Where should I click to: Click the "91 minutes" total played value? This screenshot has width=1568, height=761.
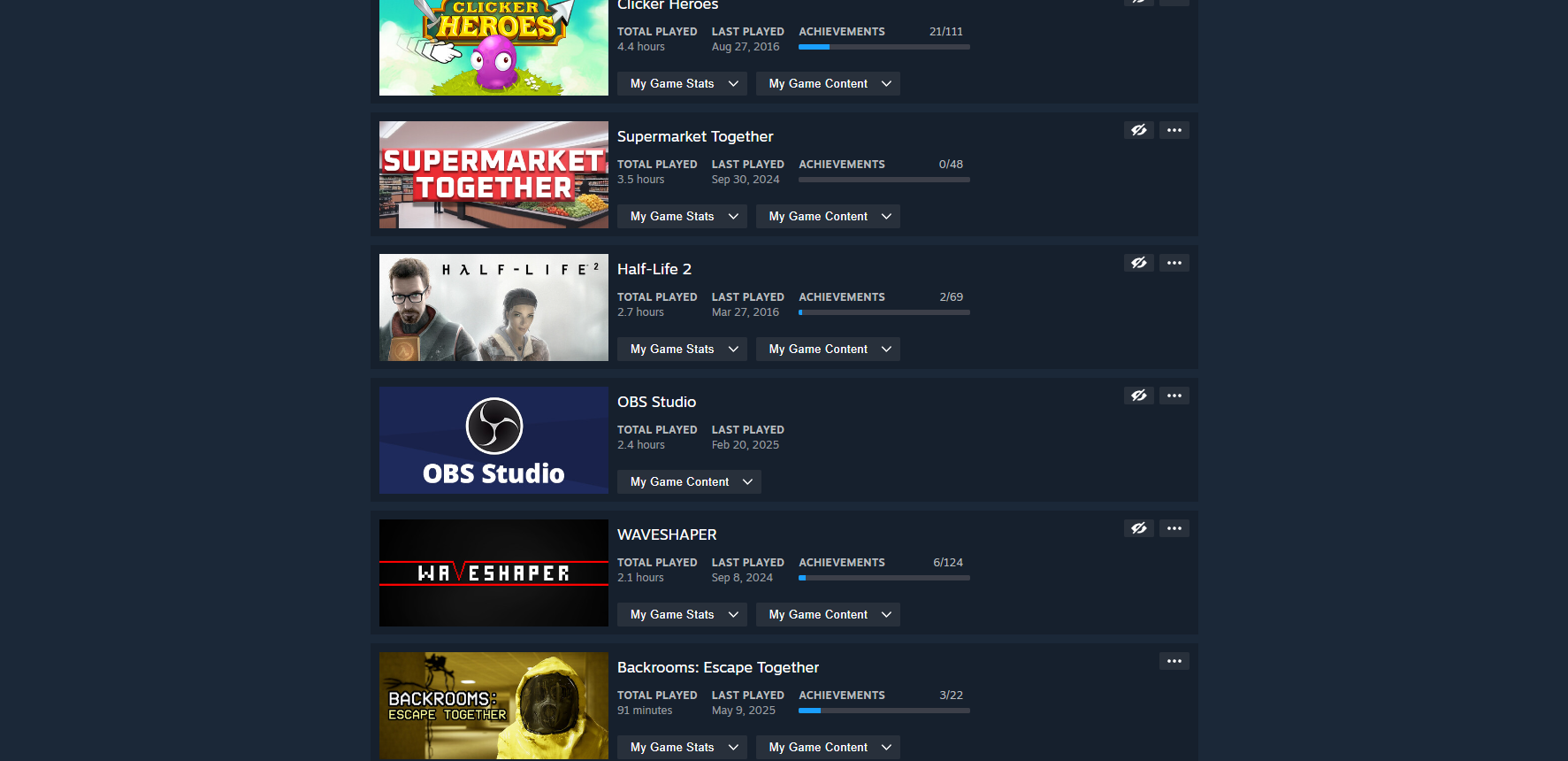click(x=645, y=711)
